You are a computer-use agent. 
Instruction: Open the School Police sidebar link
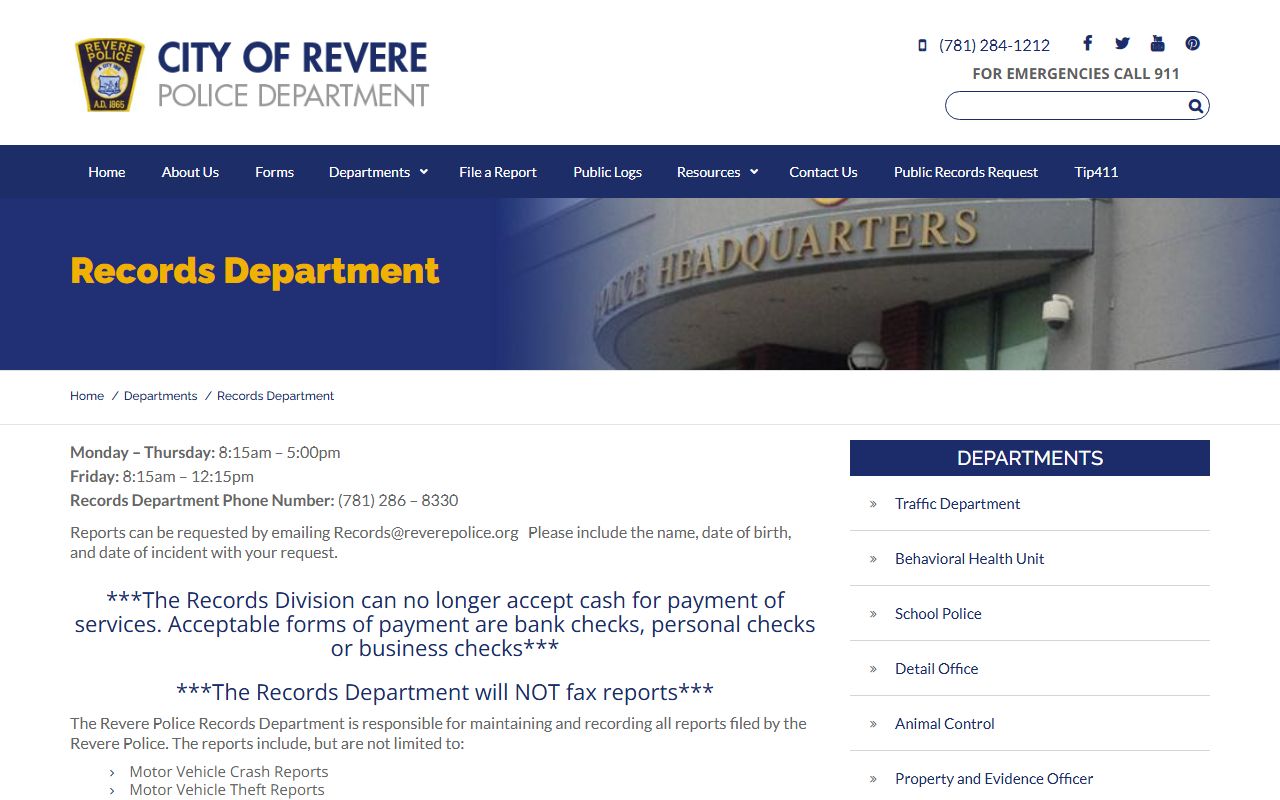click(938, 614)
